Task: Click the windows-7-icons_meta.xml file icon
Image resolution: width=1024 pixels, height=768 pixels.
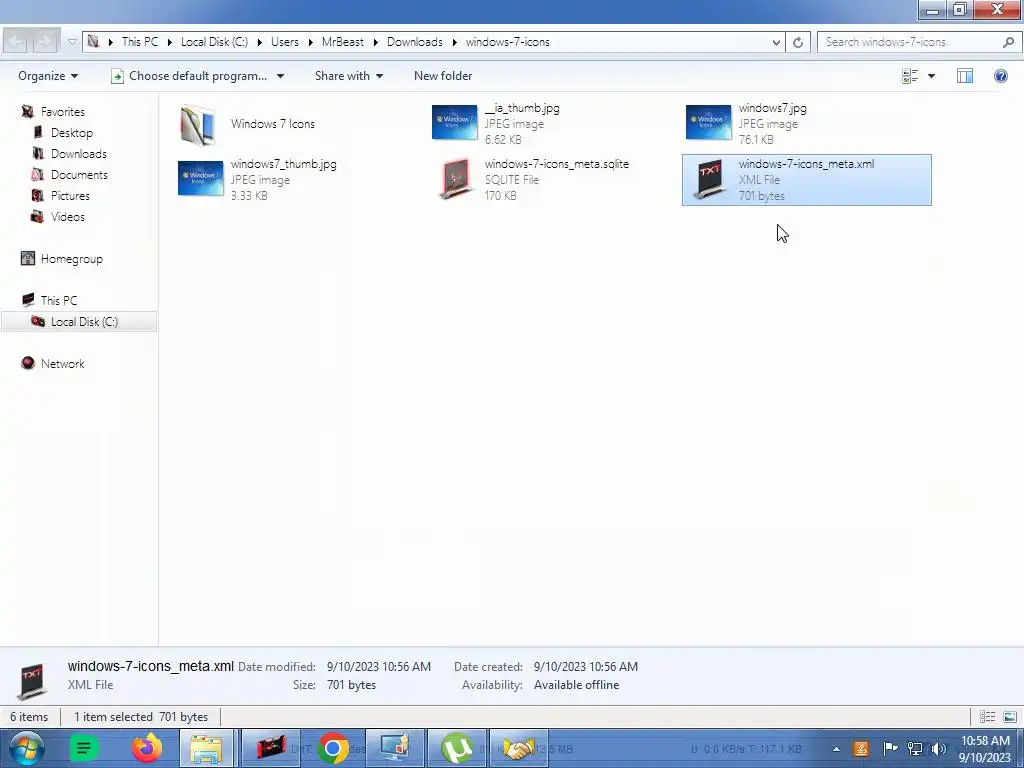Action: [x=709, y=179]
